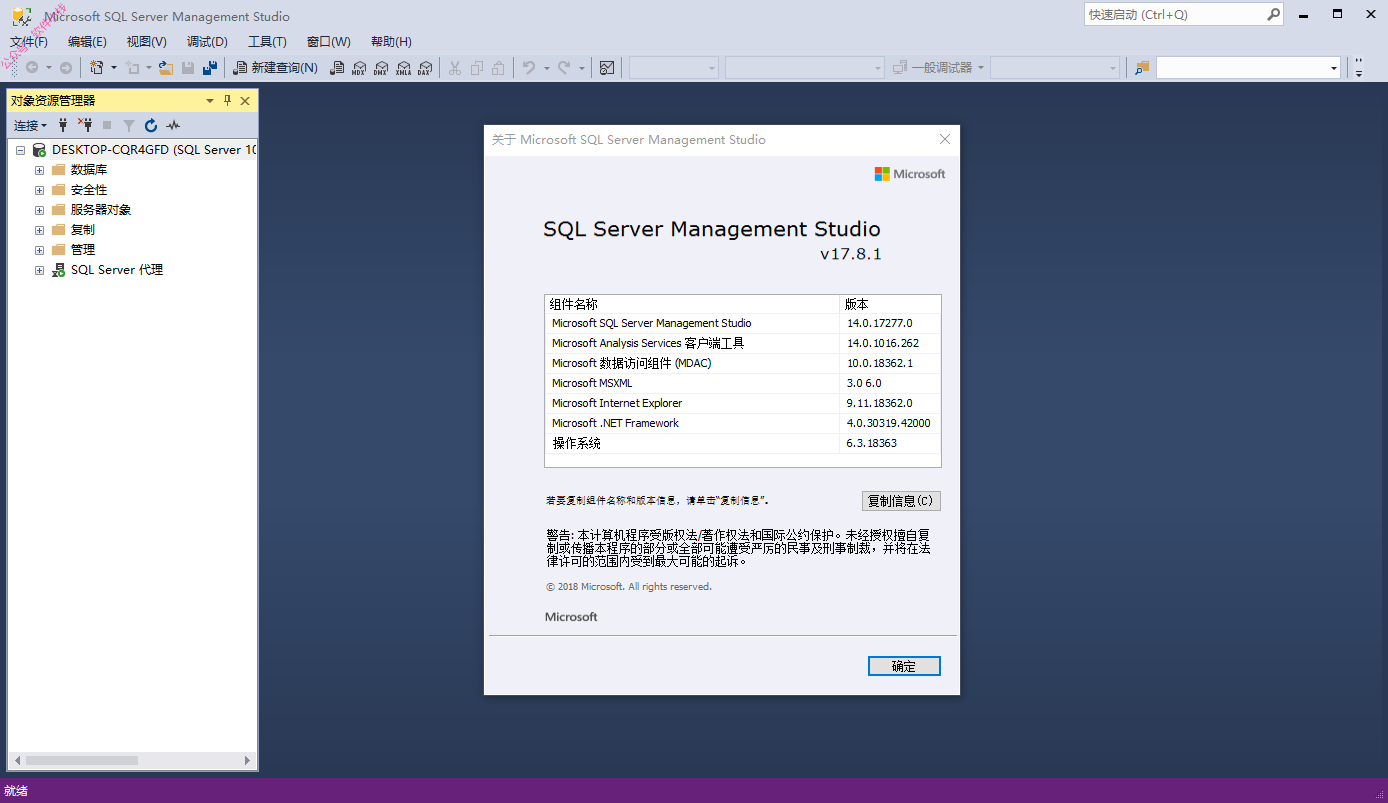Open the 编辑(E) menu
This screenshot has width=1388, height=803.
click(87, 42)
